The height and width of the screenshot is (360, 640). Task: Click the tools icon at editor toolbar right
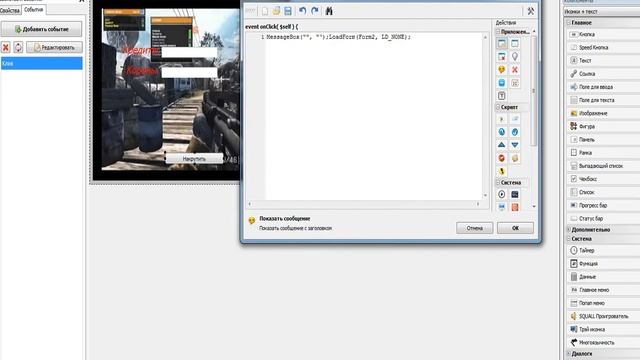tap(530, 11)
